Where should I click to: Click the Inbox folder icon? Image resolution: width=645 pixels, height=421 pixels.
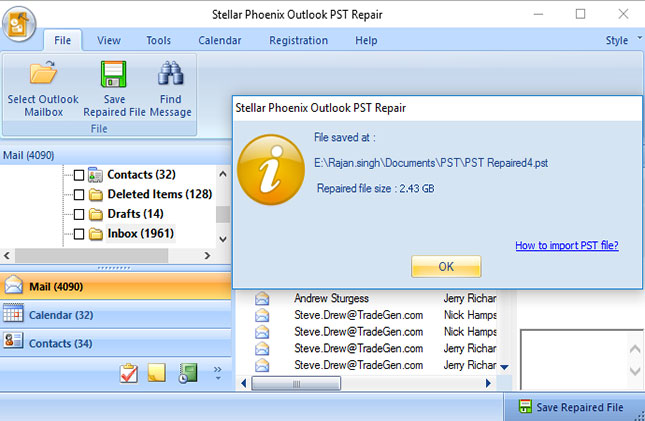tap(96, 234)
